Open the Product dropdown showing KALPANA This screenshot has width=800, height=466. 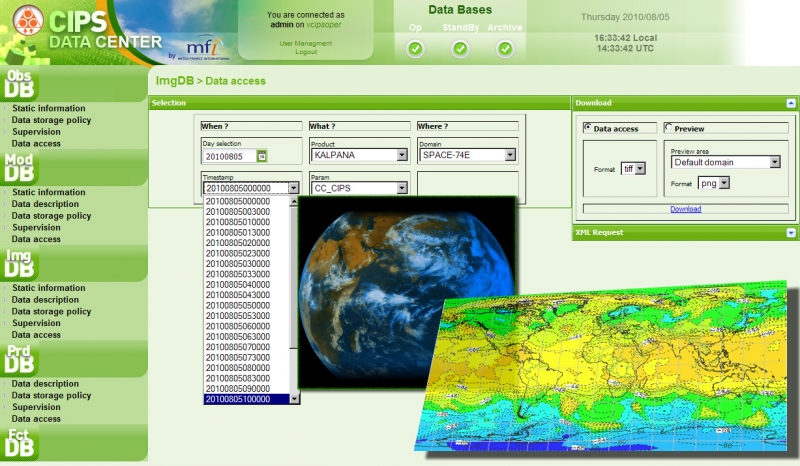[x=359, y=155]
